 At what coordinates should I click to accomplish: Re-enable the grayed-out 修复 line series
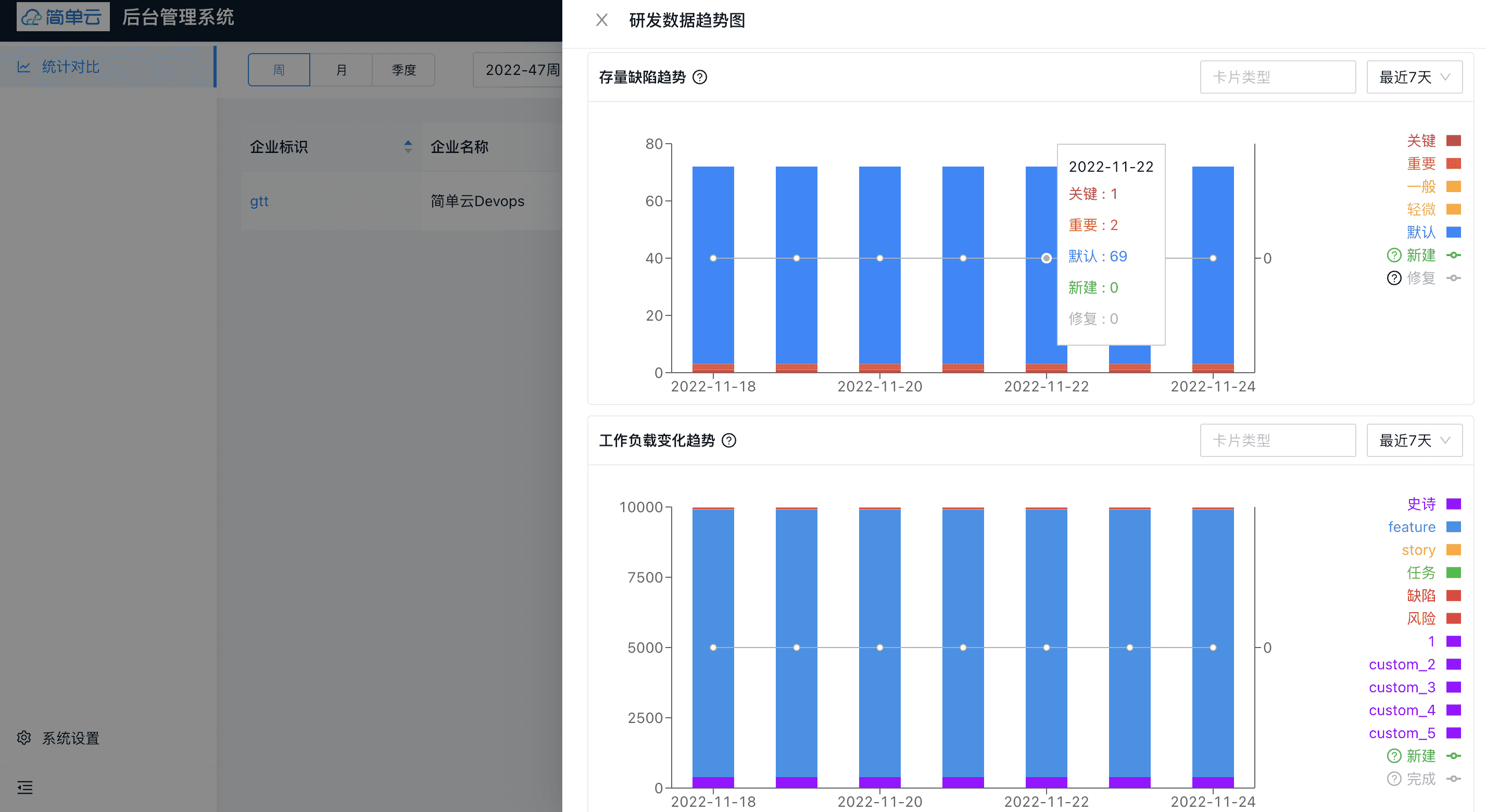pos(1422,278)
